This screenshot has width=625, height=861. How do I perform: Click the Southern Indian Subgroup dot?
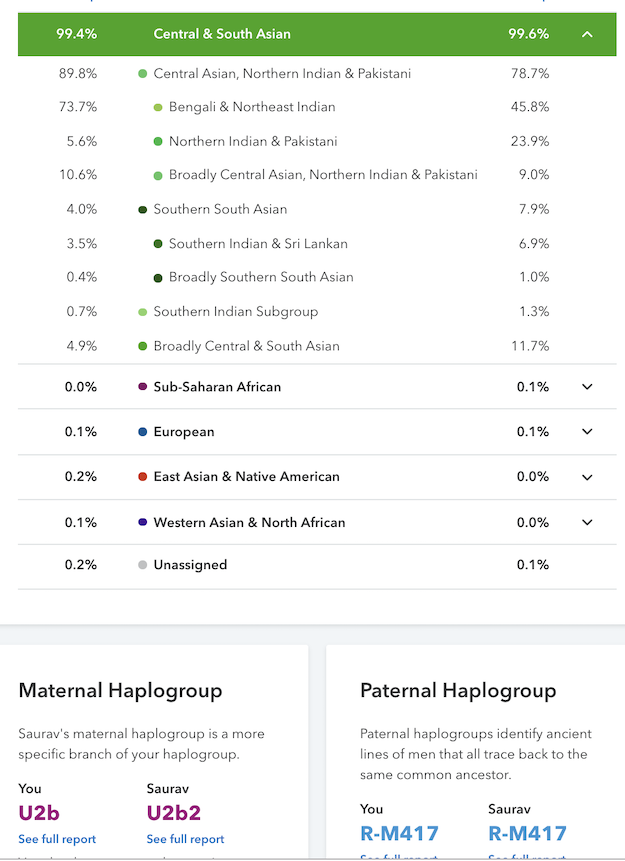[x=143, y=312]
